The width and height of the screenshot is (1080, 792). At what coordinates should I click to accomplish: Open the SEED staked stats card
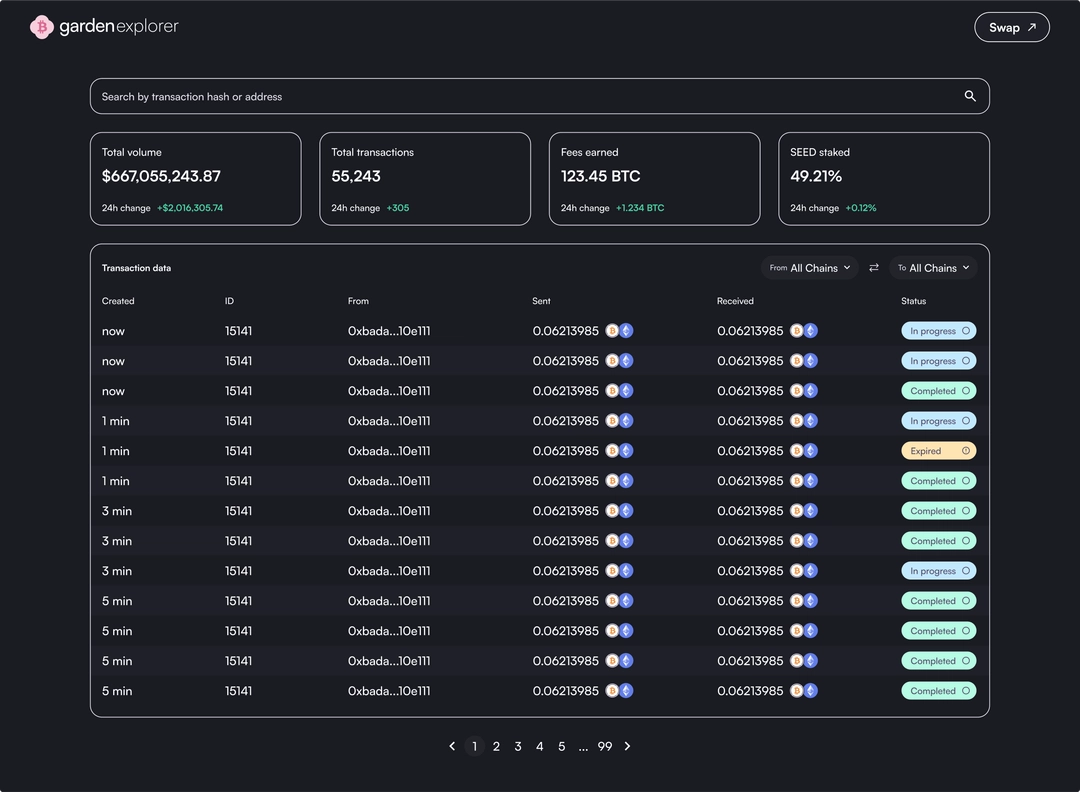(884, 179)
